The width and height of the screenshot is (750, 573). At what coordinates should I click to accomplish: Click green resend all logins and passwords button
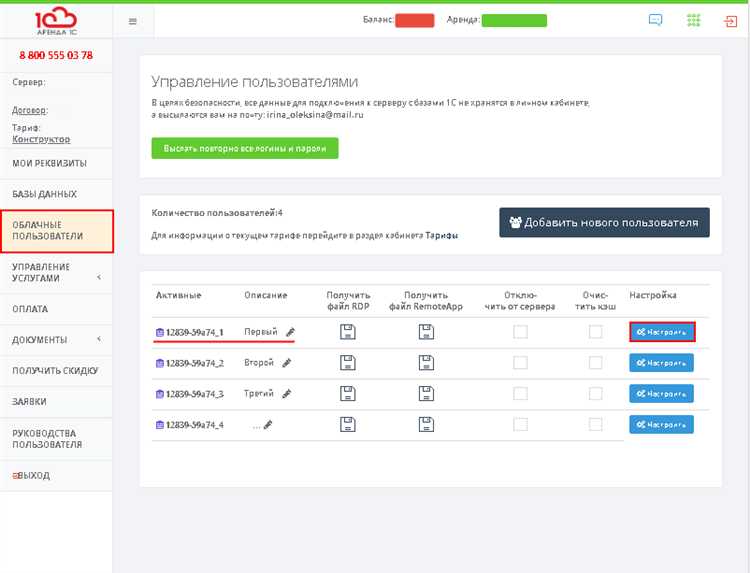pyautogui.click(x=245, y=148)
